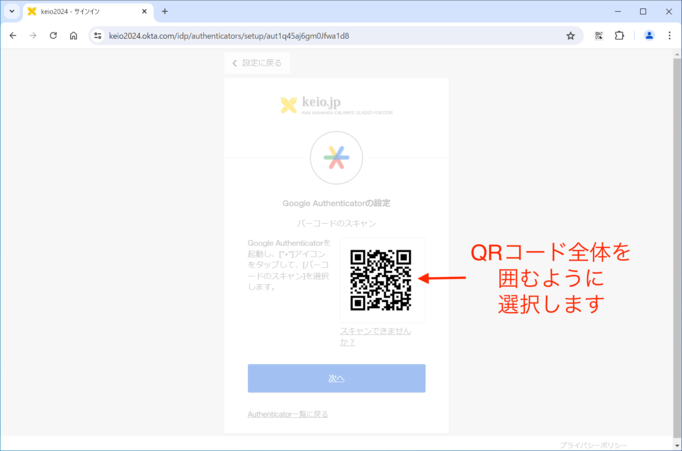Open the Chrome three-dot menu
The width and height of the screenshot is (682, 451).
click(669, 35)
